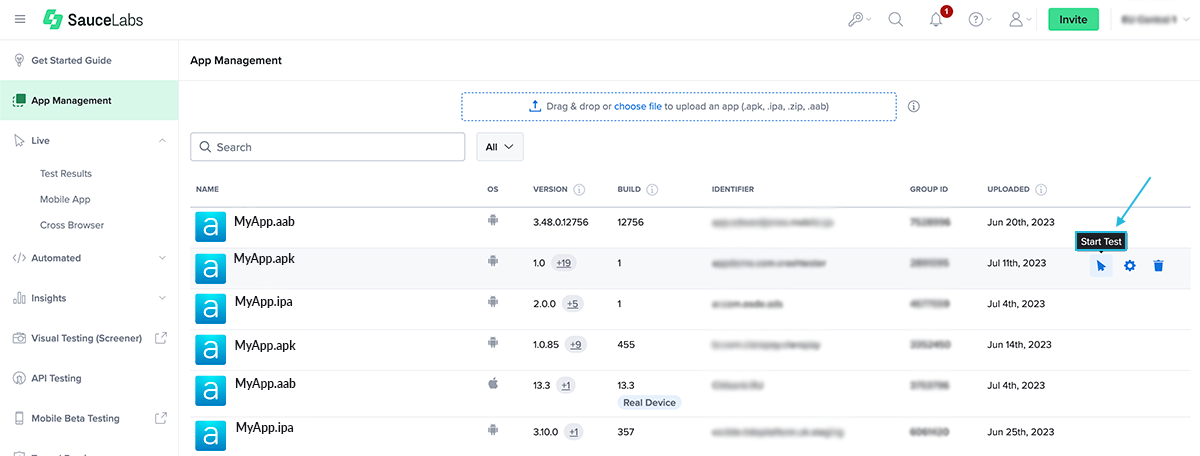The width and height of the screenshot is (1200, 456).
Task: Expand the Automated sidebar section
Action: point(162,258)
